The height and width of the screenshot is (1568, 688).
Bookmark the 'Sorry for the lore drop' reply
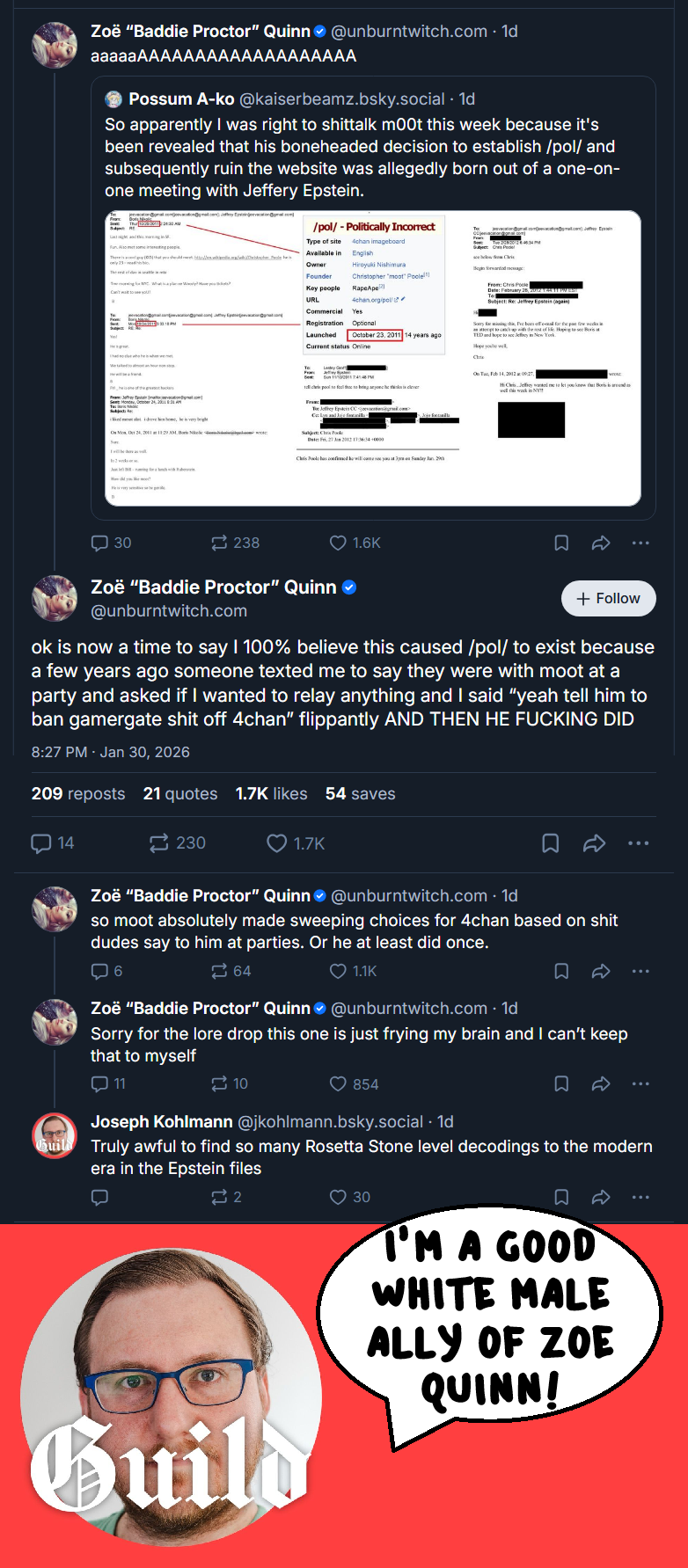(x=561, y=1084)
